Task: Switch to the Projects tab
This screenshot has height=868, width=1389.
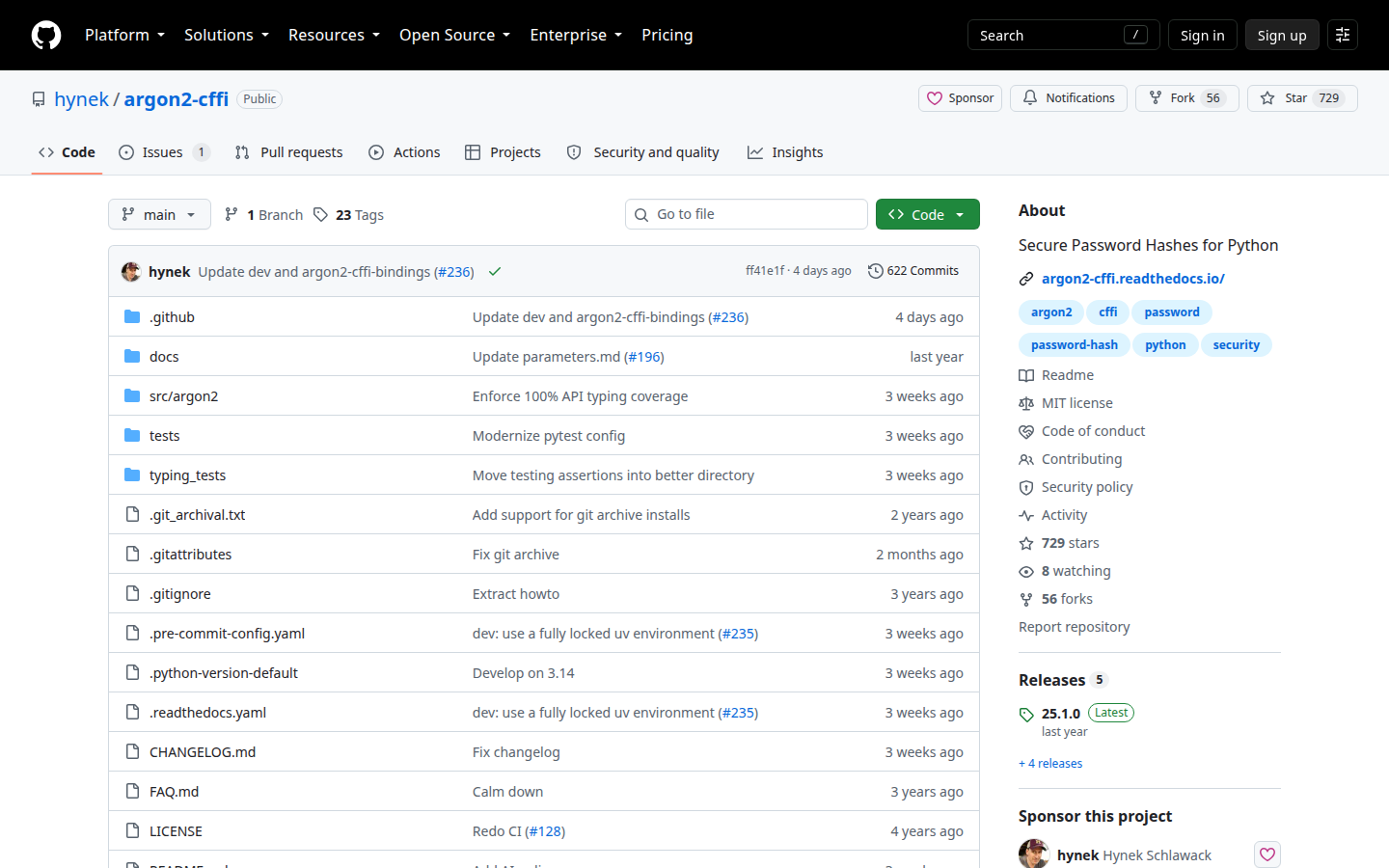Action: (x=503, y=152)
